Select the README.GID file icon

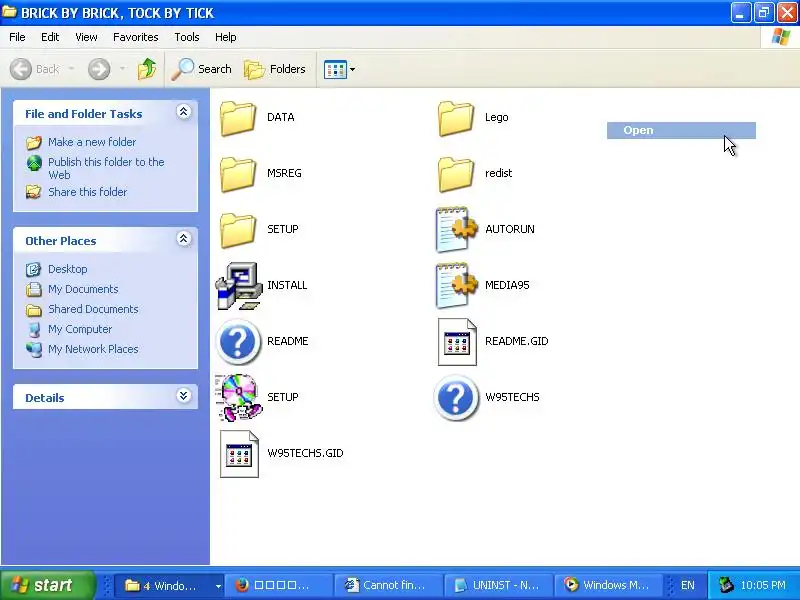[x=457, y=342]
